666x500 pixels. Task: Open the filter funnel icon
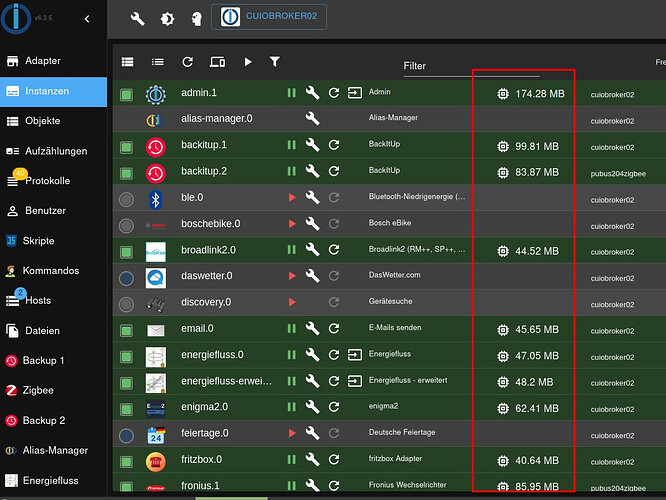coord(275,62)
